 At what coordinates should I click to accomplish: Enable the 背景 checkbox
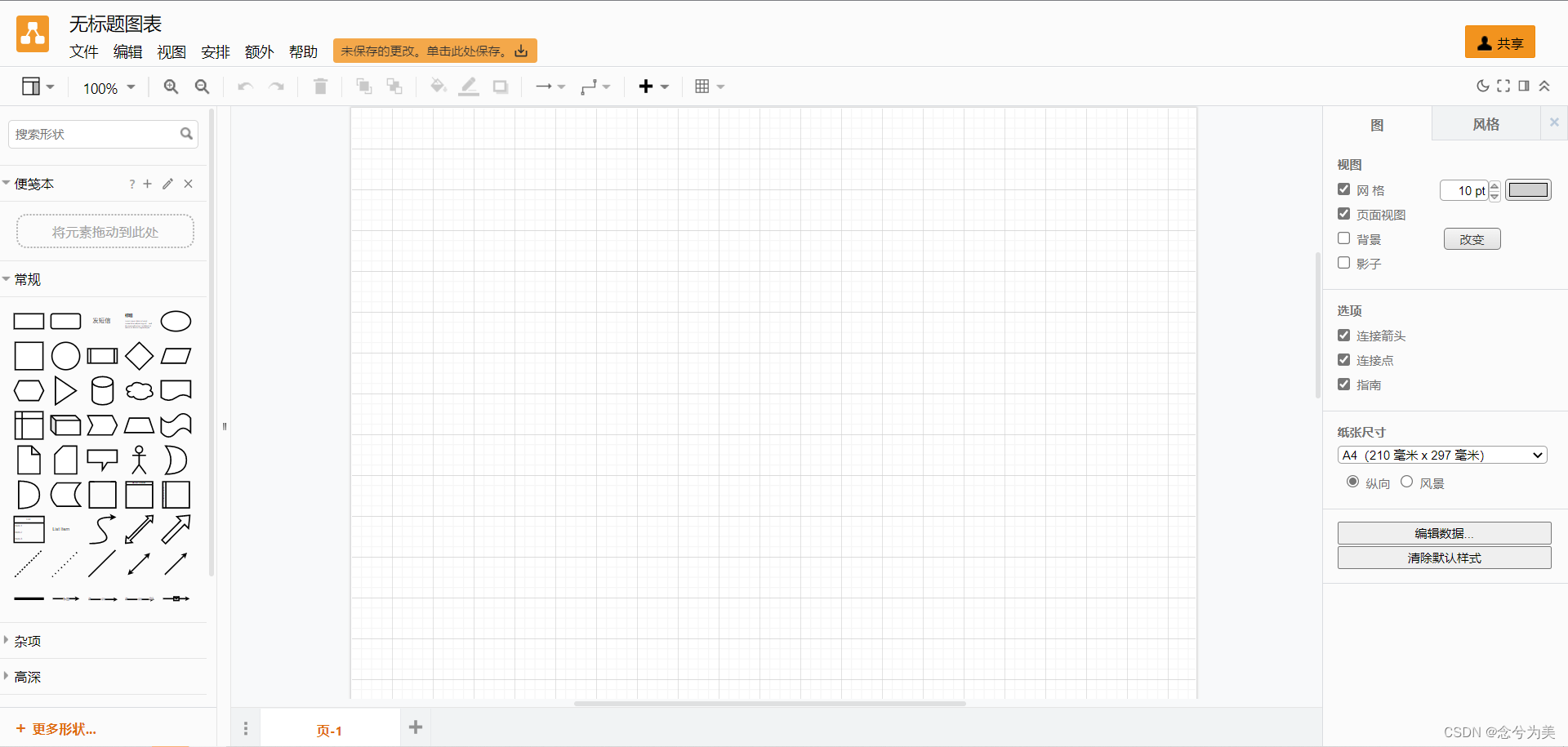point(1343,238)
